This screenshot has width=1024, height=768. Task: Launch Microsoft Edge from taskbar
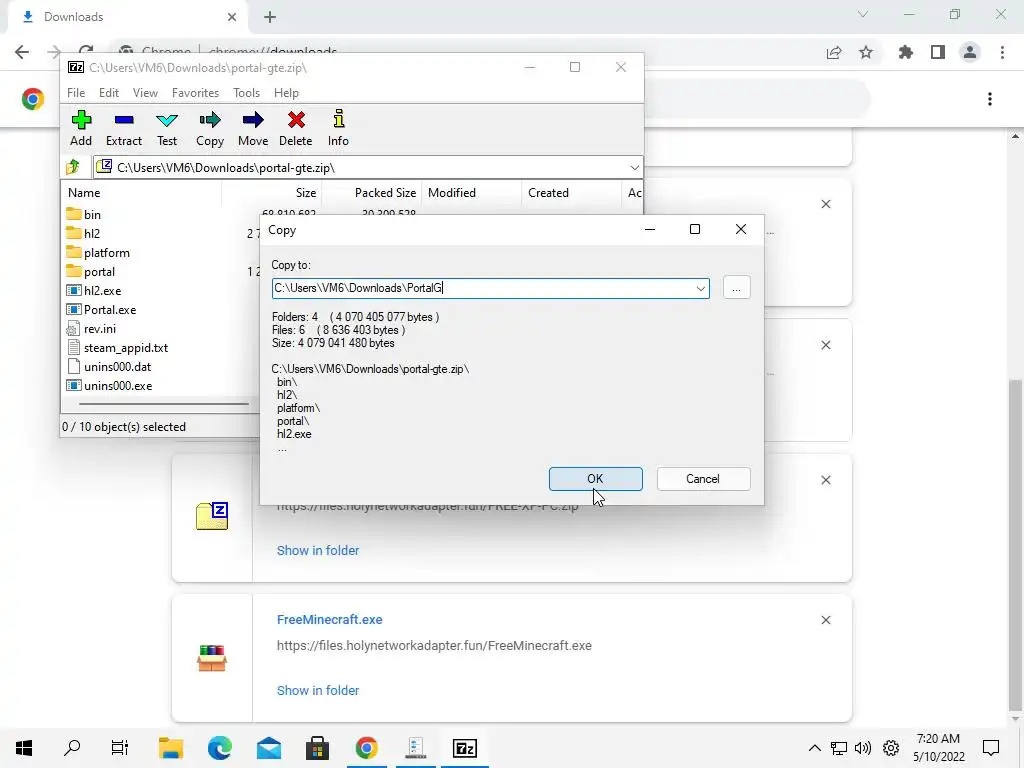220,748
